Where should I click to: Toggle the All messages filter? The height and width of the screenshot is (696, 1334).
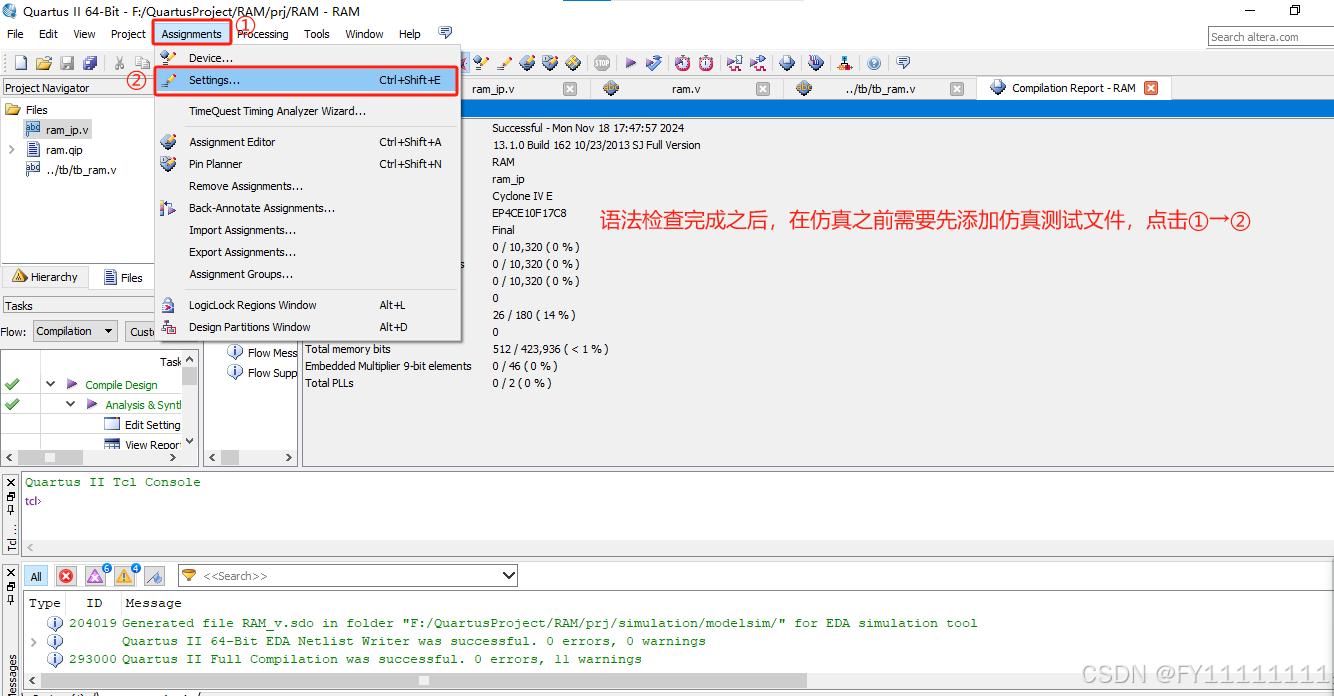point(36,576)
